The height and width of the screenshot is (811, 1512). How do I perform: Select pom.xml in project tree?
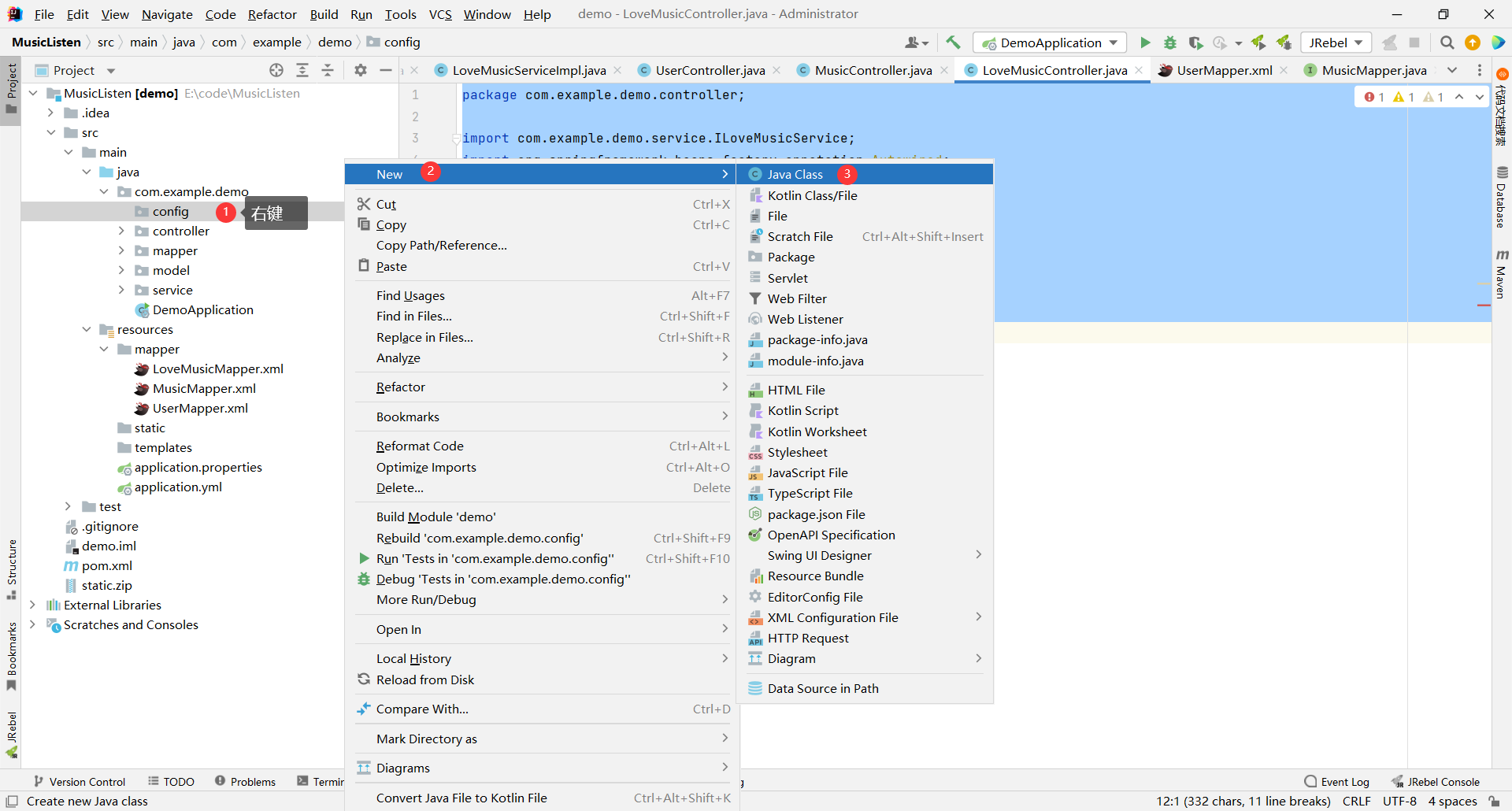[106, 565]
